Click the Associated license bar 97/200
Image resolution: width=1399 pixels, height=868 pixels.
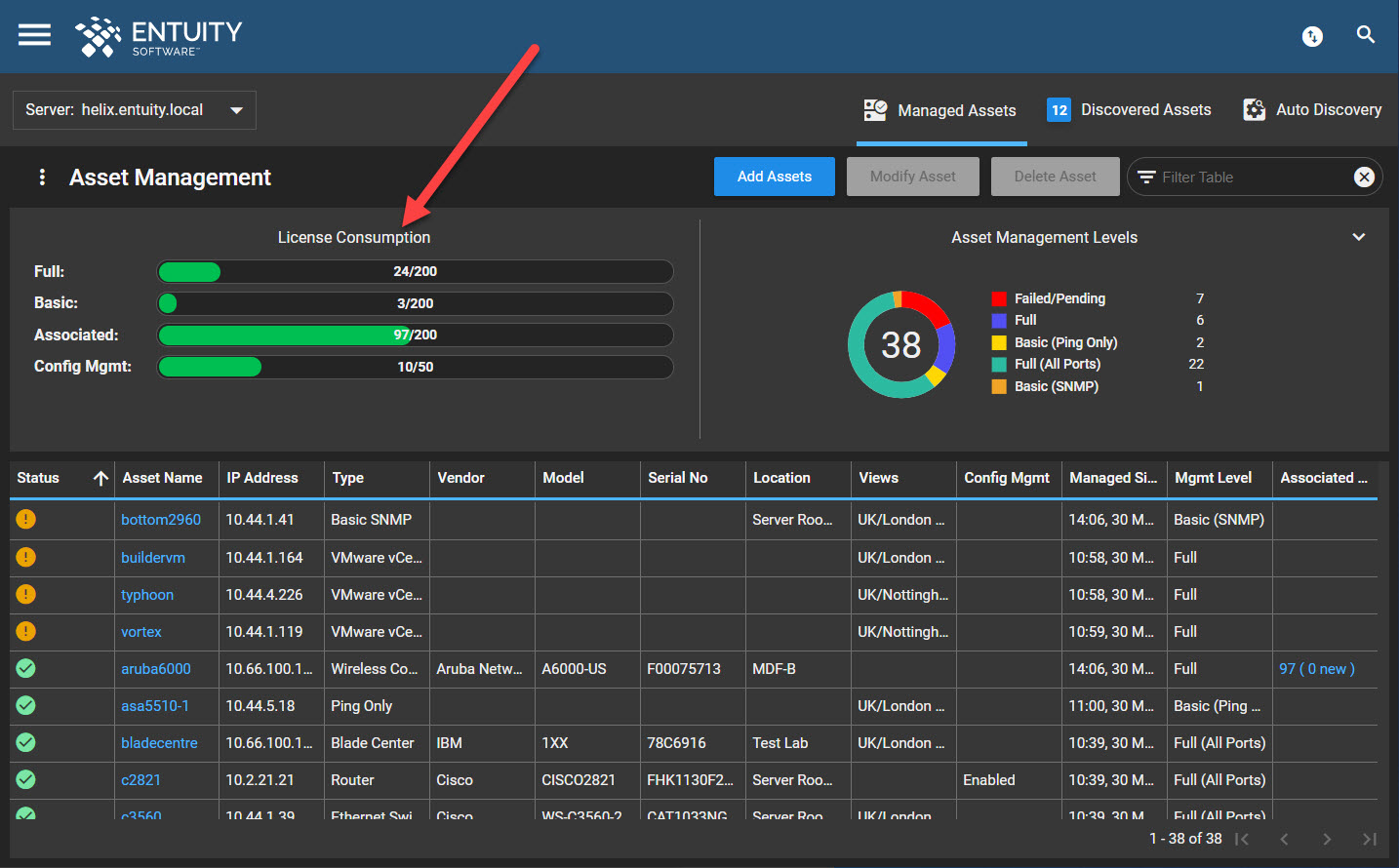coord(416,335)
